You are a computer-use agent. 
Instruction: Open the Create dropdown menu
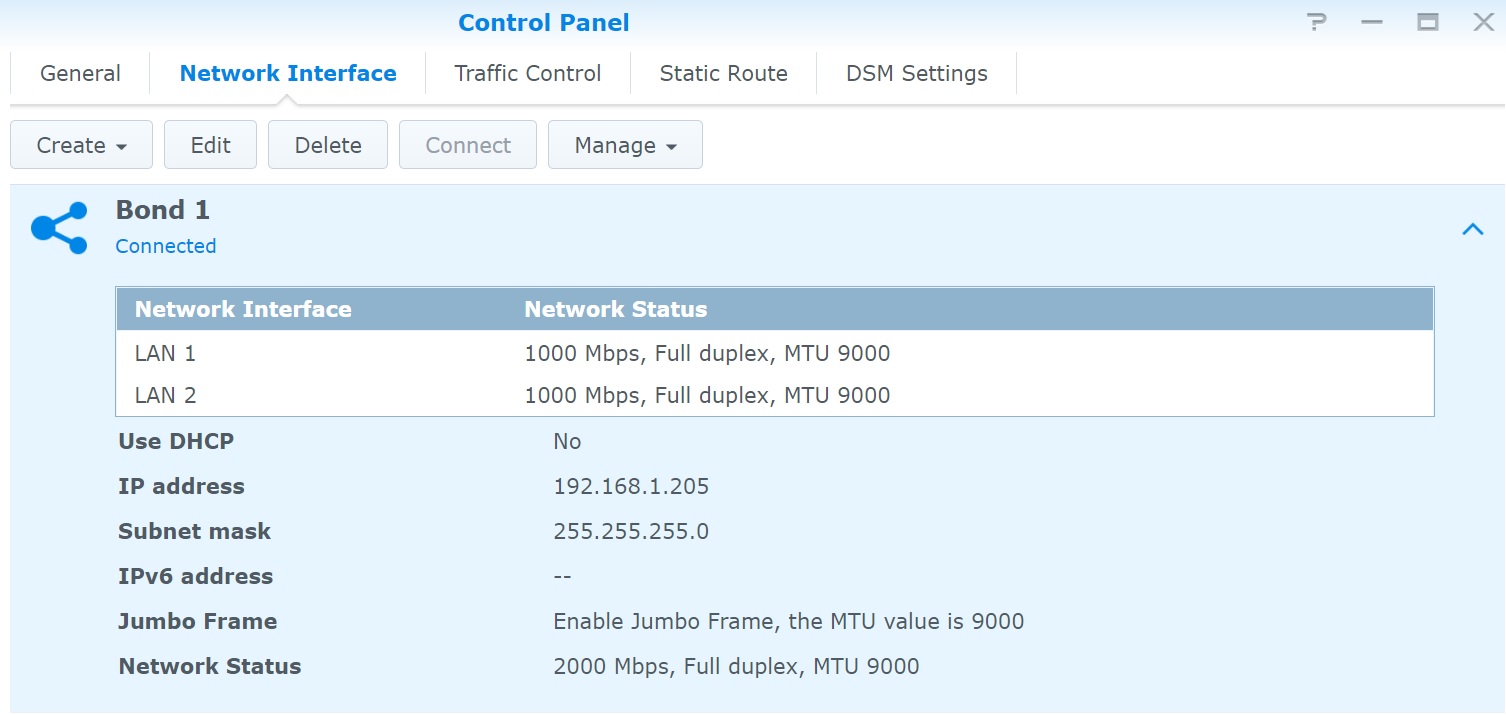point(81,145)
